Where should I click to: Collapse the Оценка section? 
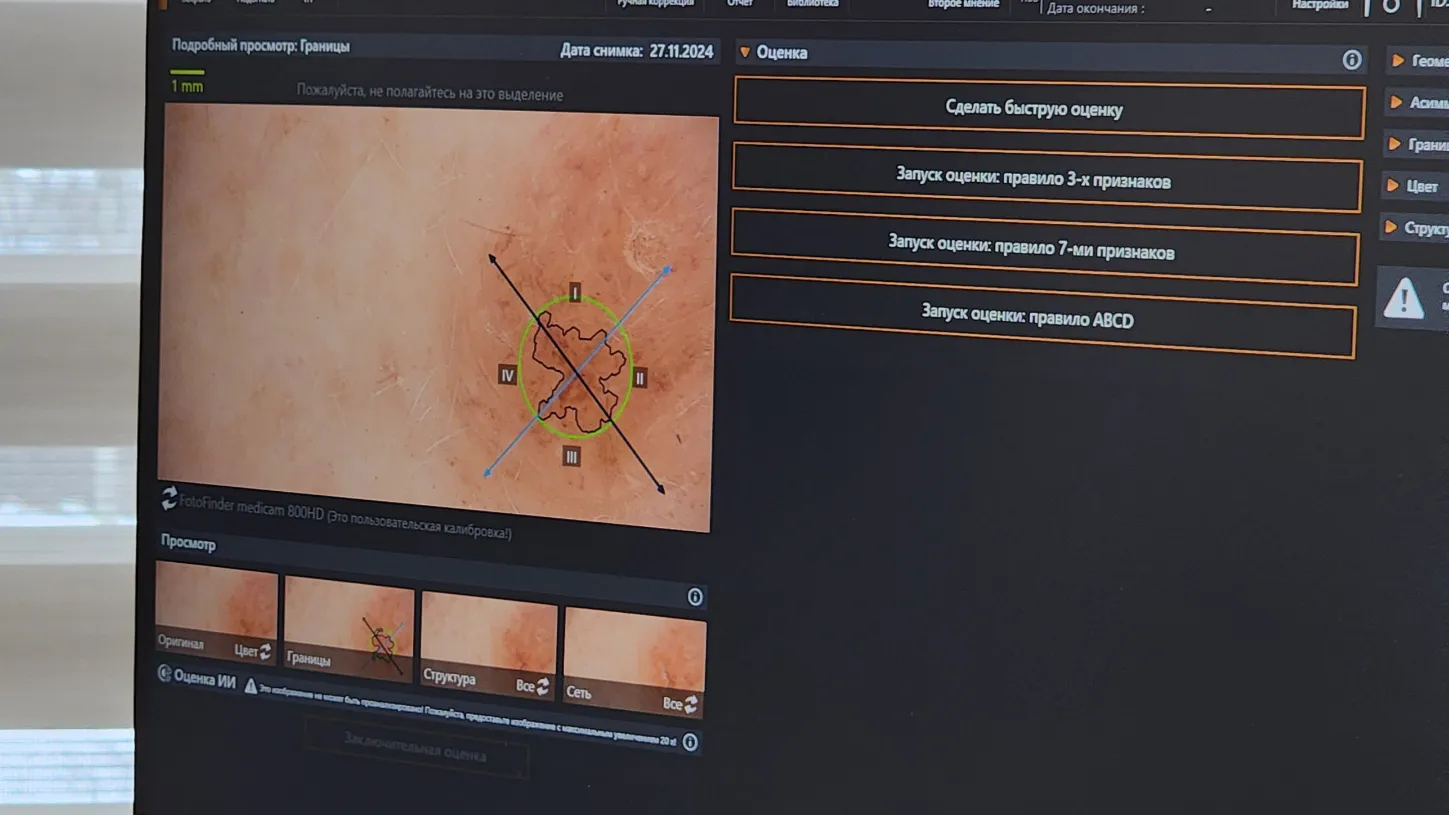click(x=745, y=52)
